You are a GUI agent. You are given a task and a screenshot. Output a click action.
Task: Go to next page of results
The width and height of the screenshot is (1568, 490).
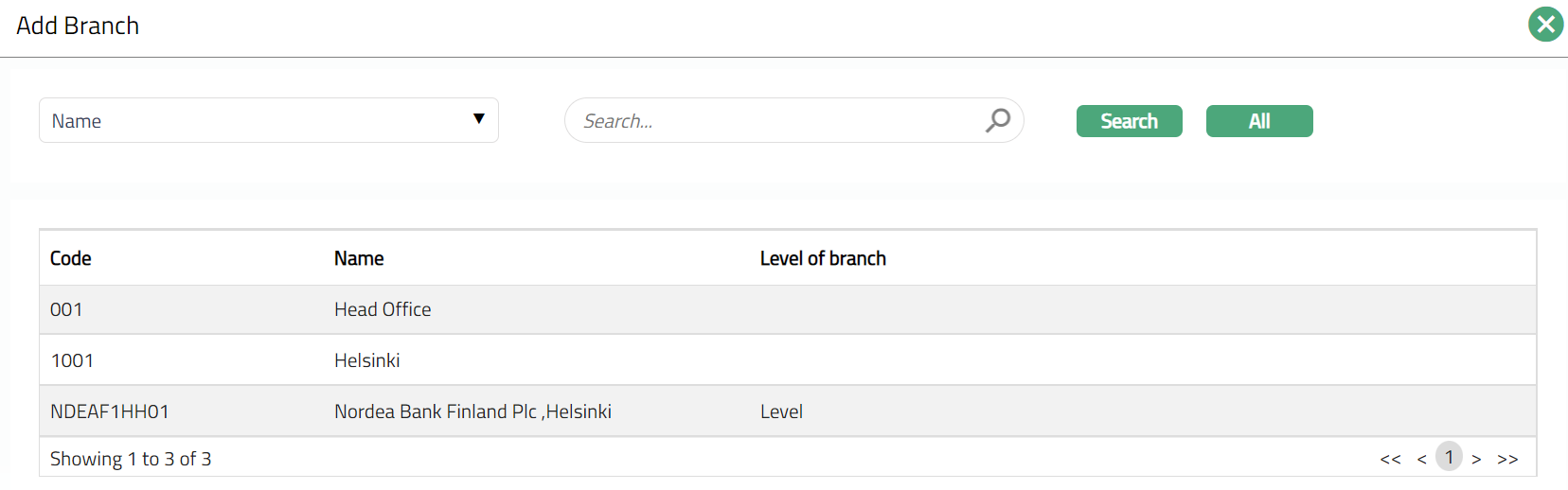(1476, 459)
